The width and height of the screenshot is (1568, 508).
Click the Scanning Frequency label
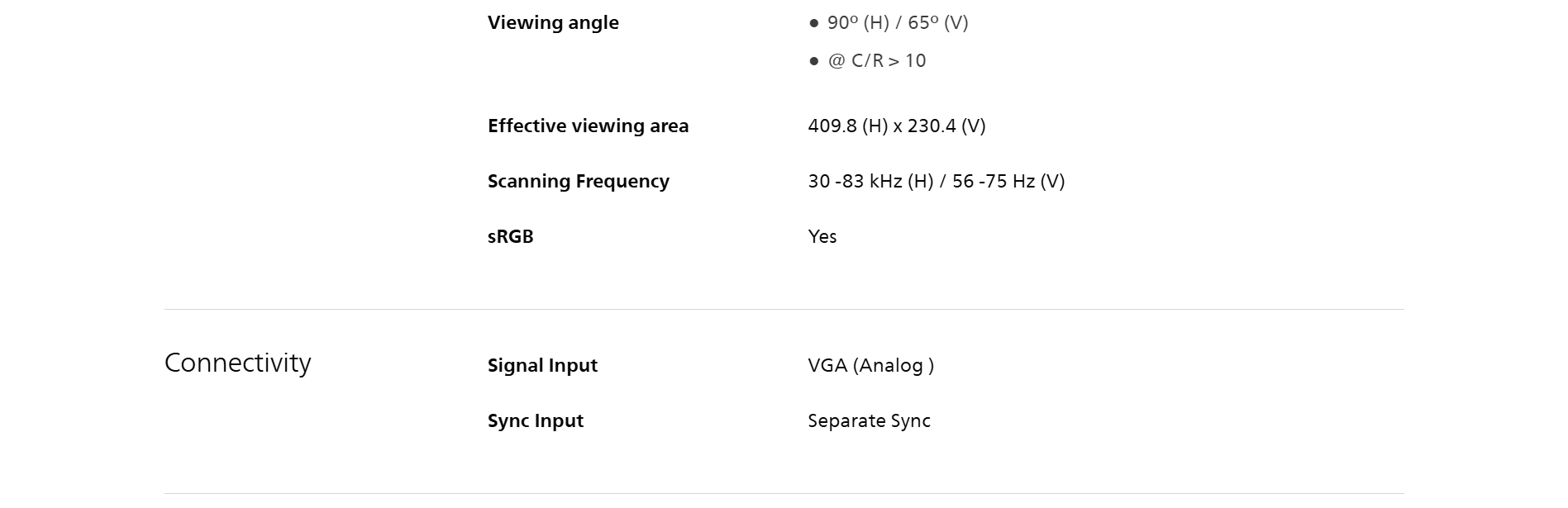pyautogui.click(x=578, y=182)
